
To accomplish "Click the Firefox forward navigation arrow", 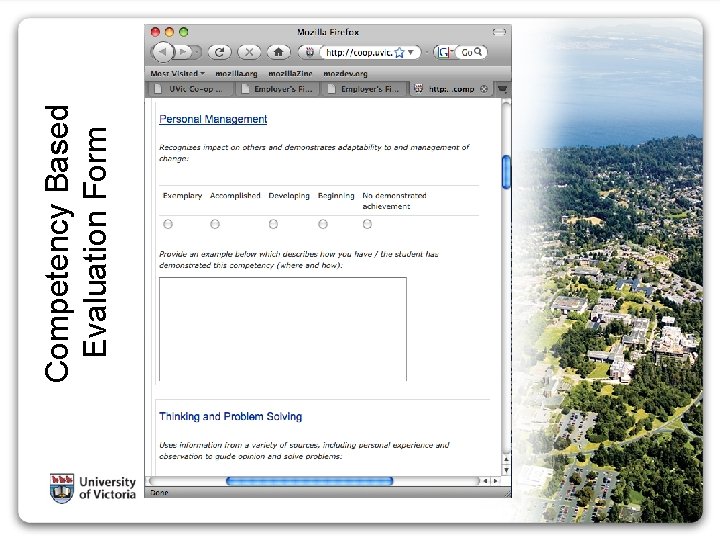I will [184, 52].
